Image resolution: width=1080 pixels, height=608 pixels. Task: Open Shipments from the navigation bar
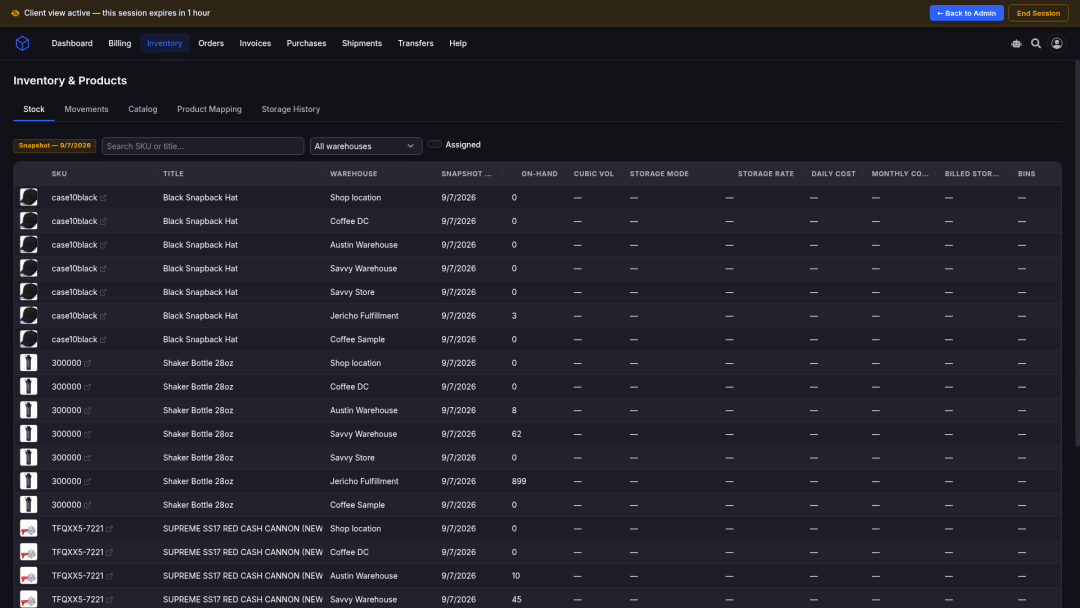click(362, 43)
